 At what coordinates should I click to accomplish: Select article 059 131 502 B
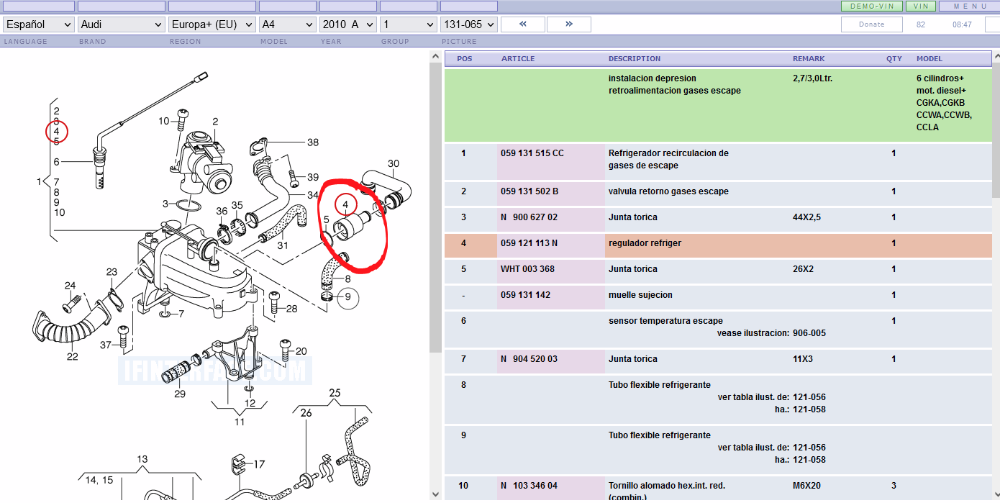(x=529, y=191)
